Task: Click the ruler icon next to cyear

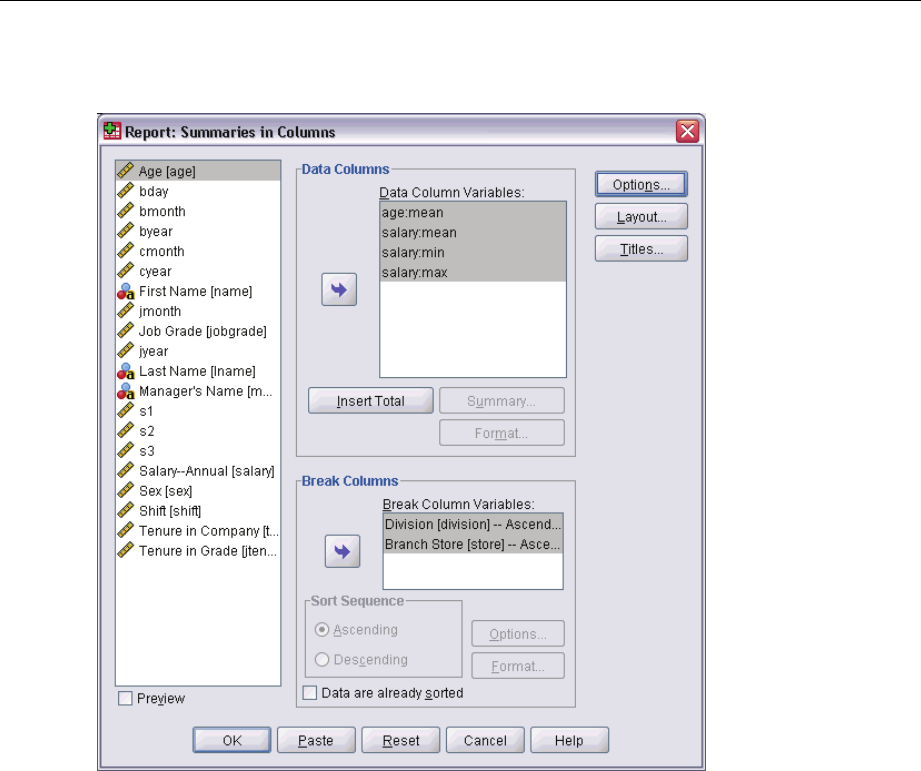Action: click(x=126, y=270)
